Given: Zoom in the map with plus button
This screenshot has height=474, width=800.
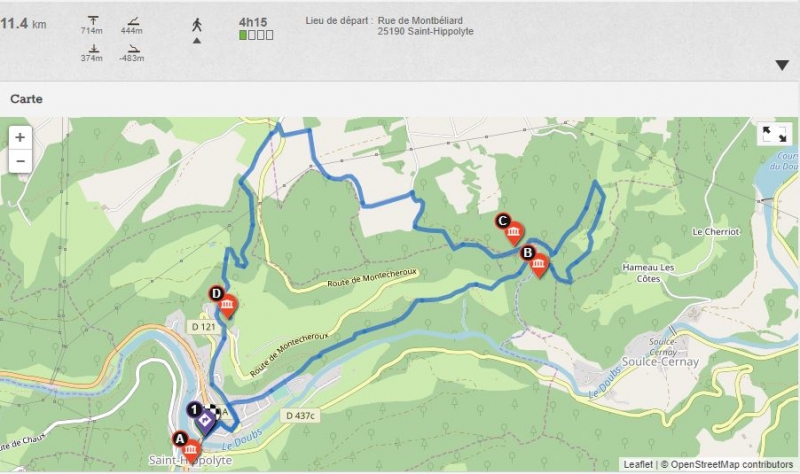Looking at the screenshot, I should [20, 137].
